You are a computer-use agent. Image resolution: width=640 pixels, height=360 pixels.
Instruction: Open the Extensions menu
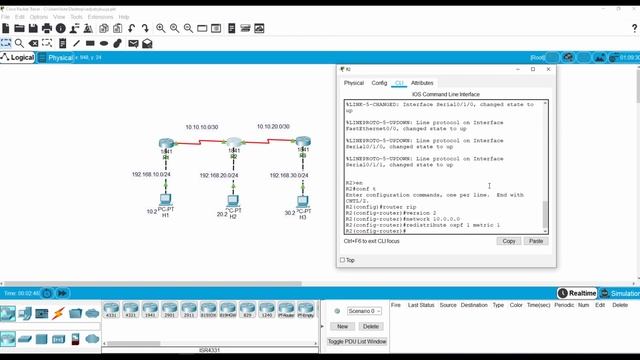(100, 17)
